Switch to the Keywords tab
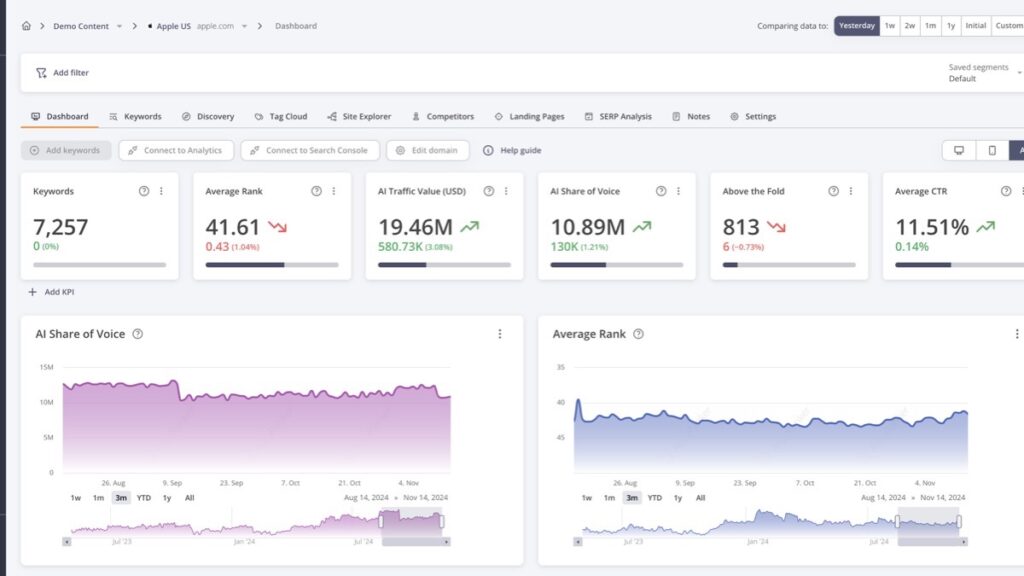Viewport: 1024px width, 576px height. pos(135,116)
